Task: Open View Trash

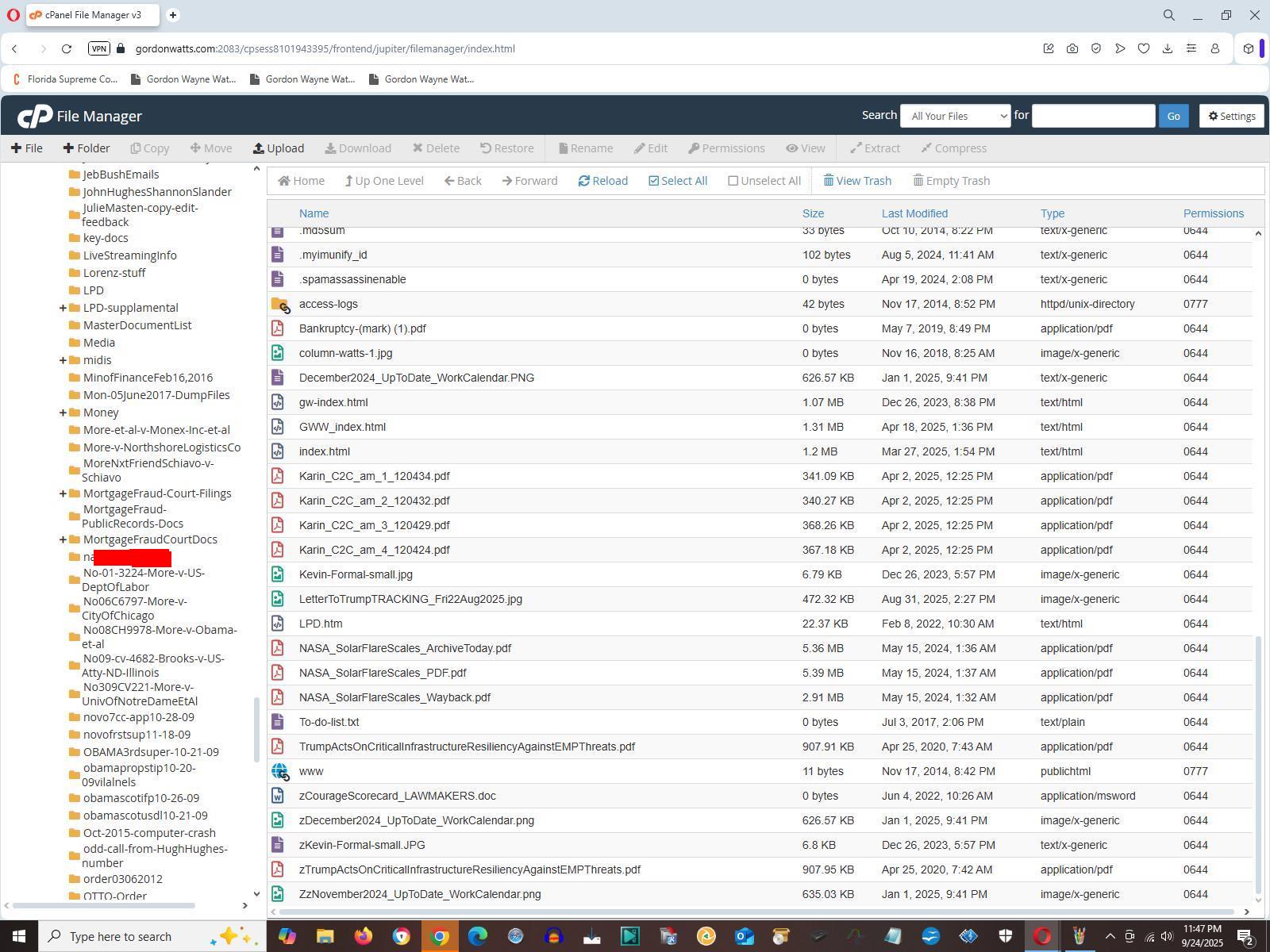Action: [x=856, y=181]
